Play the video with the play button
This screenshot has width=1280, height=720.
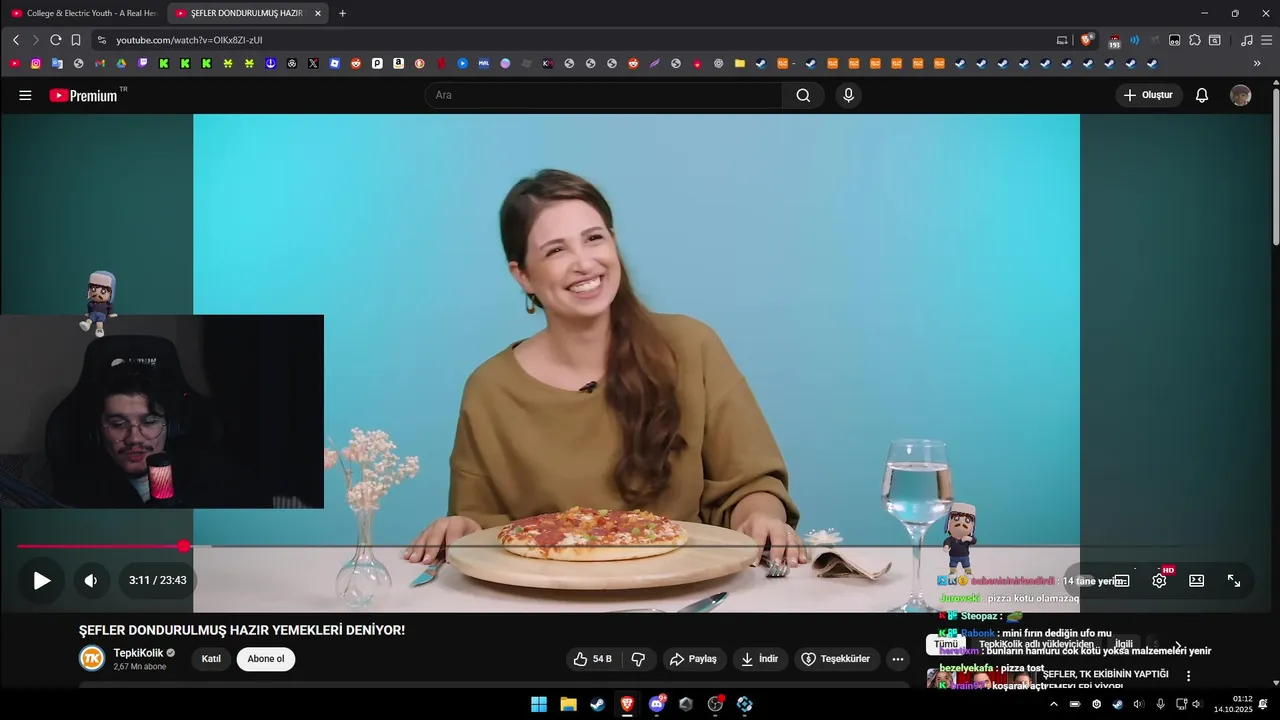pos(41,580)
